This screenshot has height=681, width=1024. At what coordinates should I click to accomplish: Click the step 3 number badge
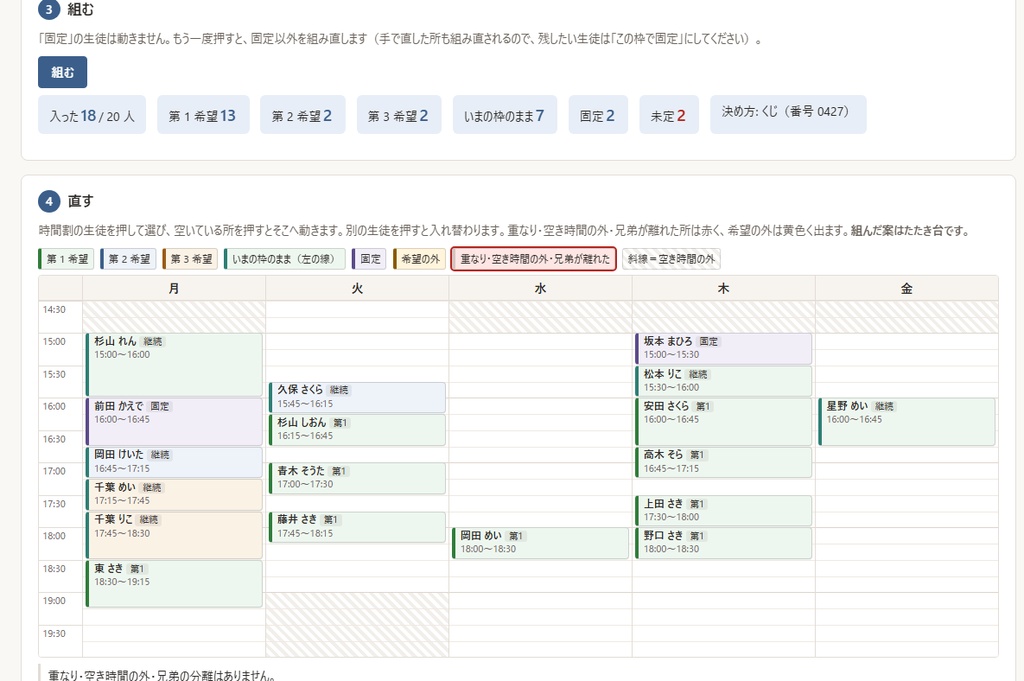pos(49,9)
